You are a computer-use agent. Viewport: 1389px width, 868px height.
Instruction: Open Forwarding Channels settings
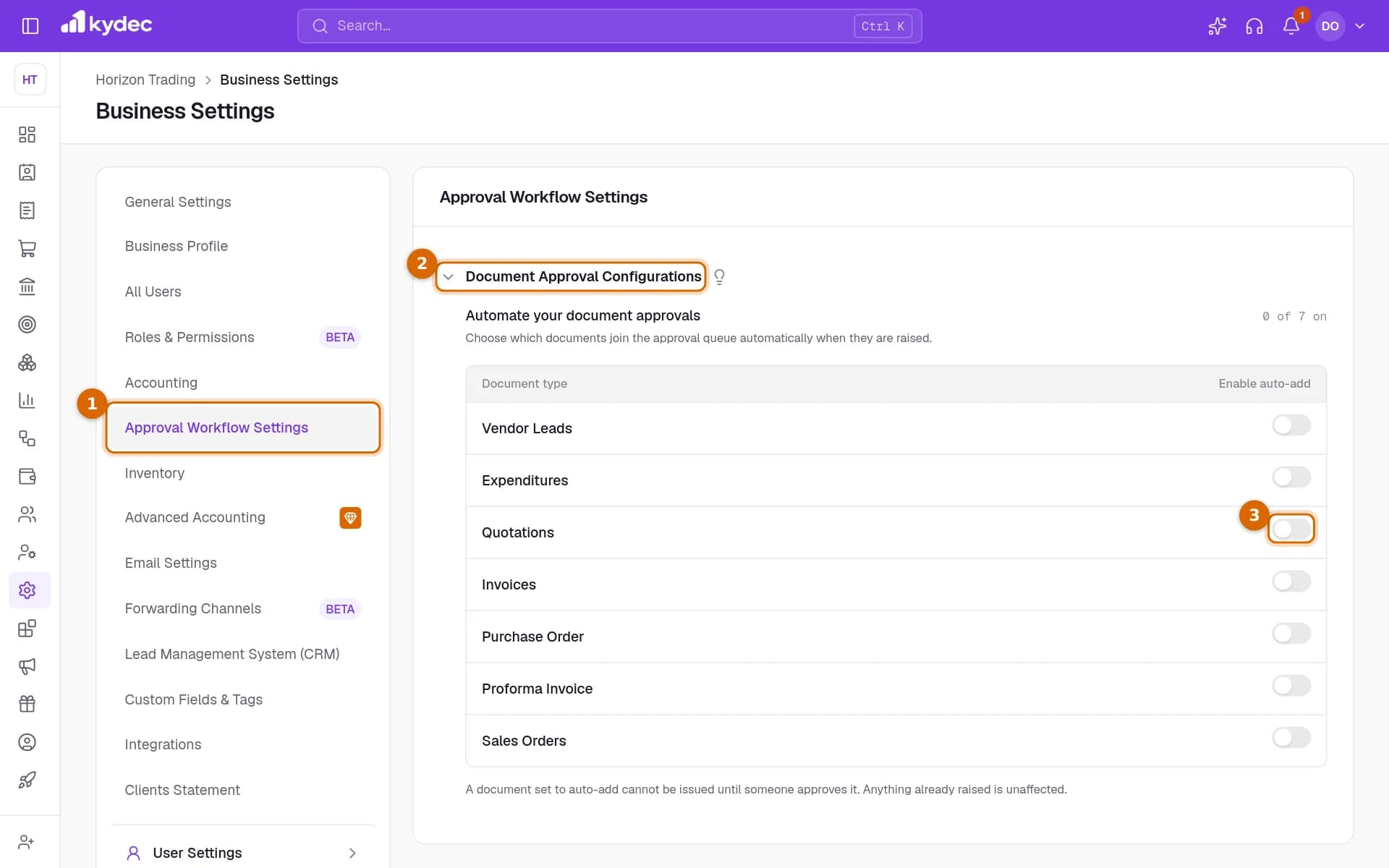pyautogui.click(x=242, y=609)
